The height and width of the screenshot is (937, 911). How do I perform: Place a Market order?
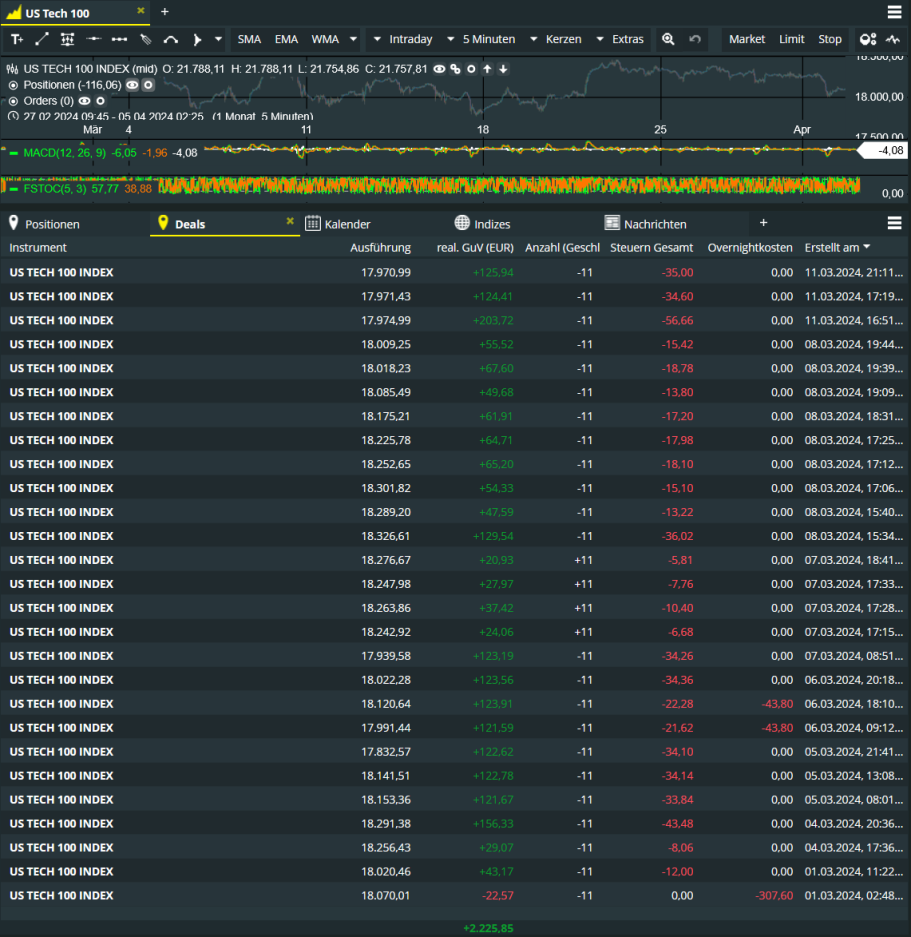tap(747, 39)
